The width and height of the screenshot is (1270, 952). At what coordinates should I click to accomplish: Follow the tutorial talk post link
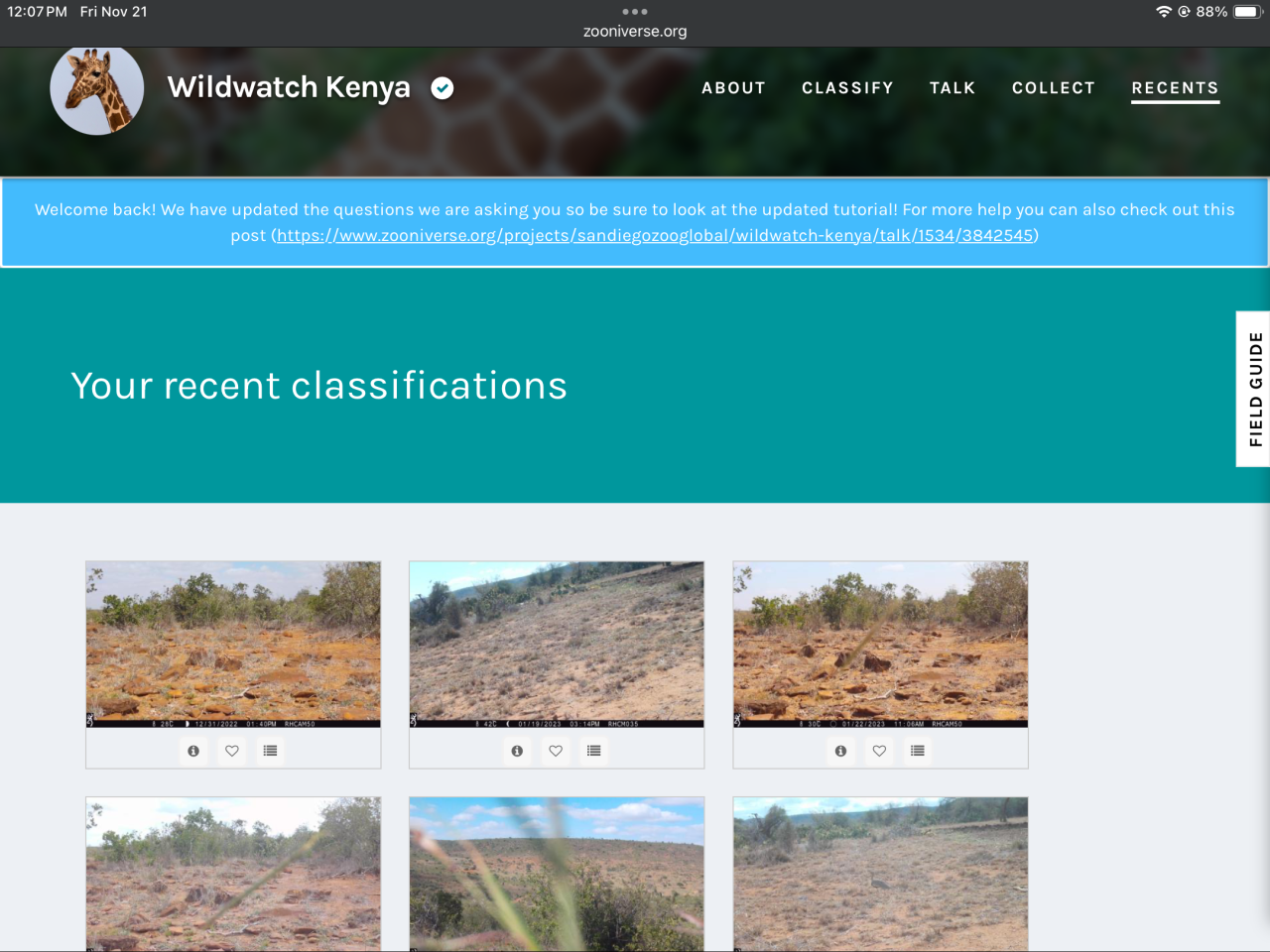[655, 235]
